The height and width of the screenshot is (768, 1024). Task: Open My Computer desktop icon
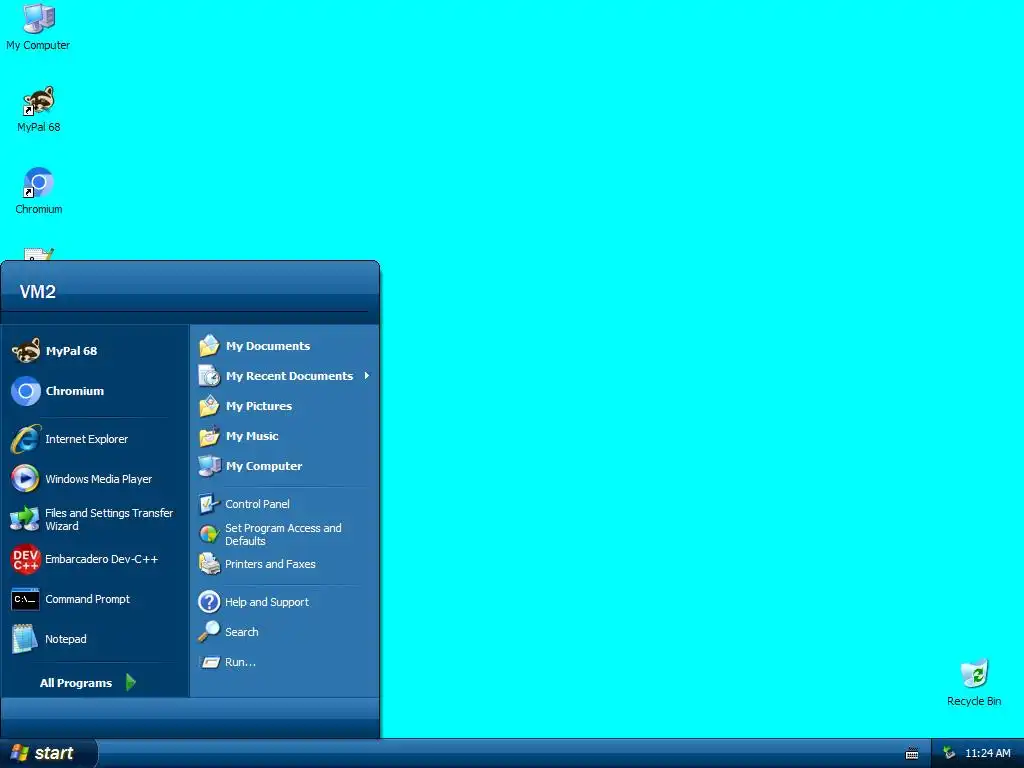38,18
